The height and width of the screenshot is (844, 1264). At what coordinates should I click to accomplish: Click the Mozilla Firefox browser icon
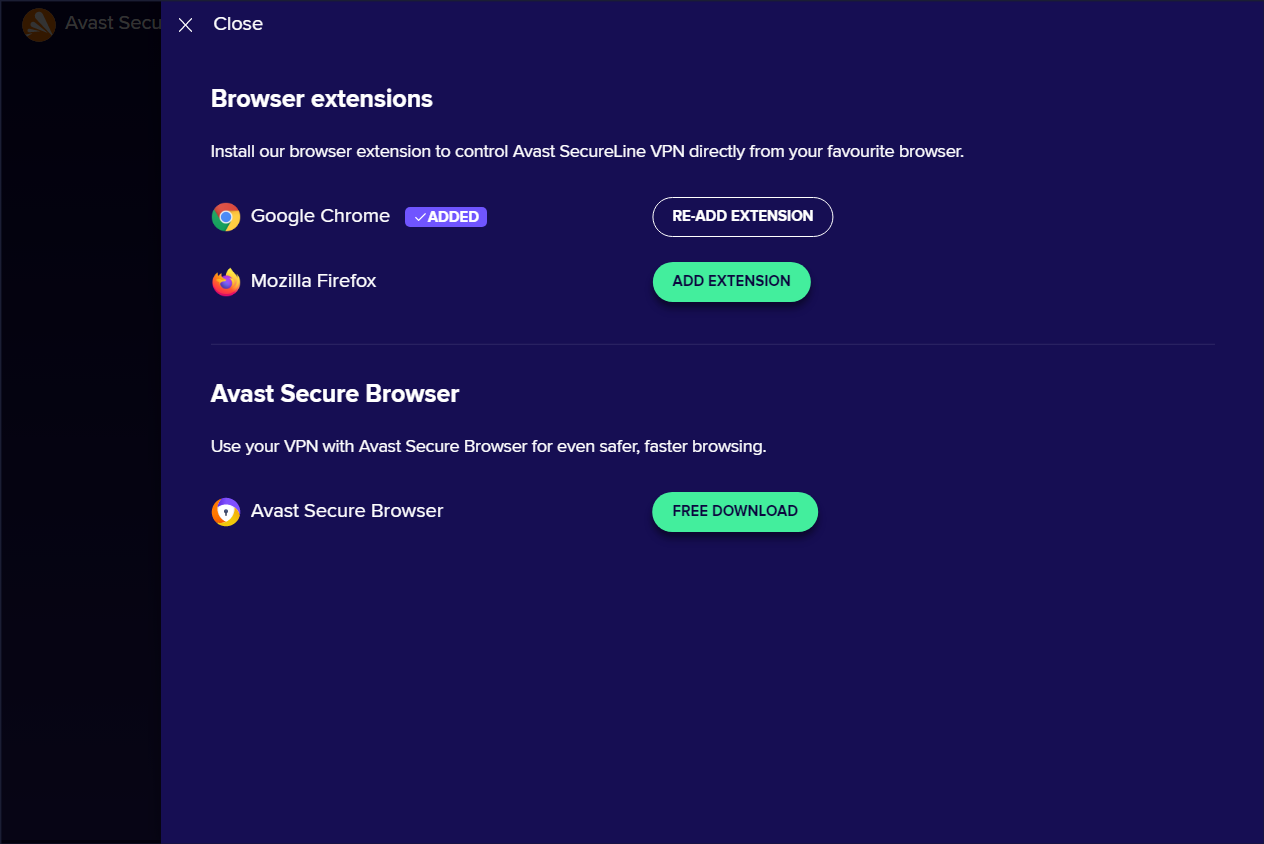226,282
